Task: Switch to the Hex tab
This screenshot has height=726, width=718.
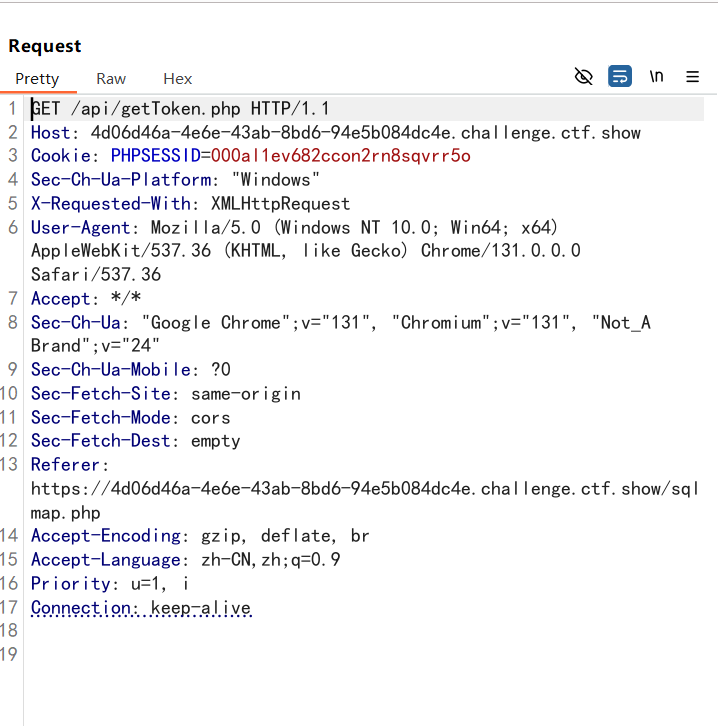Action: pyautogui.click(x=177, y=78)
